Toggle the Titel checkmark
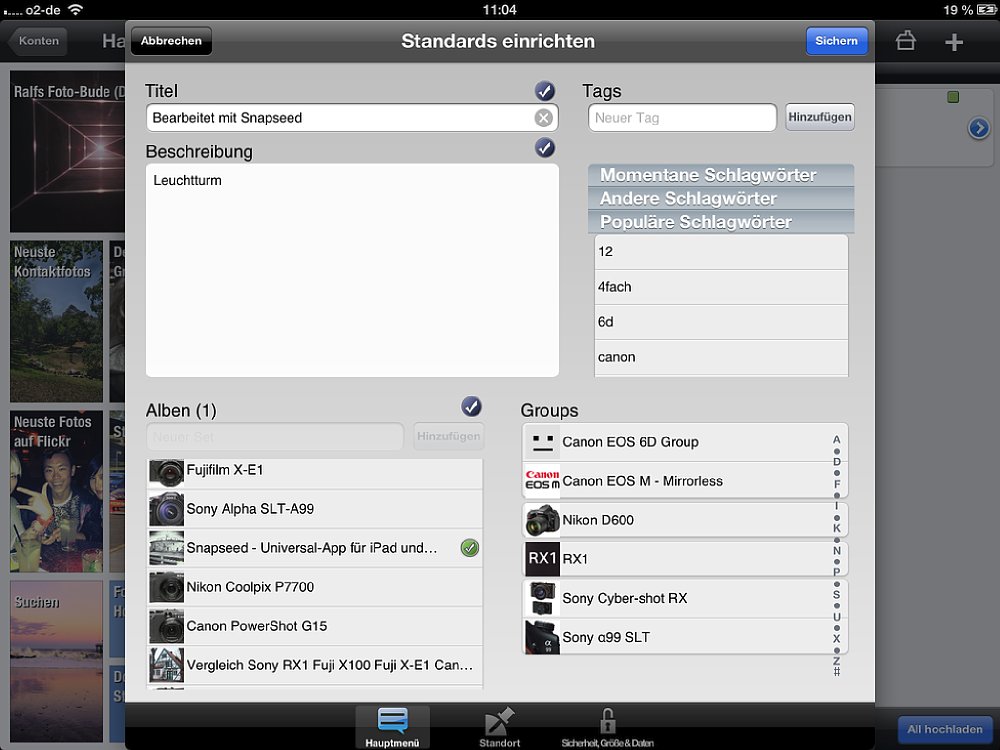1000x750 pixels. click(x=545, y=91)
